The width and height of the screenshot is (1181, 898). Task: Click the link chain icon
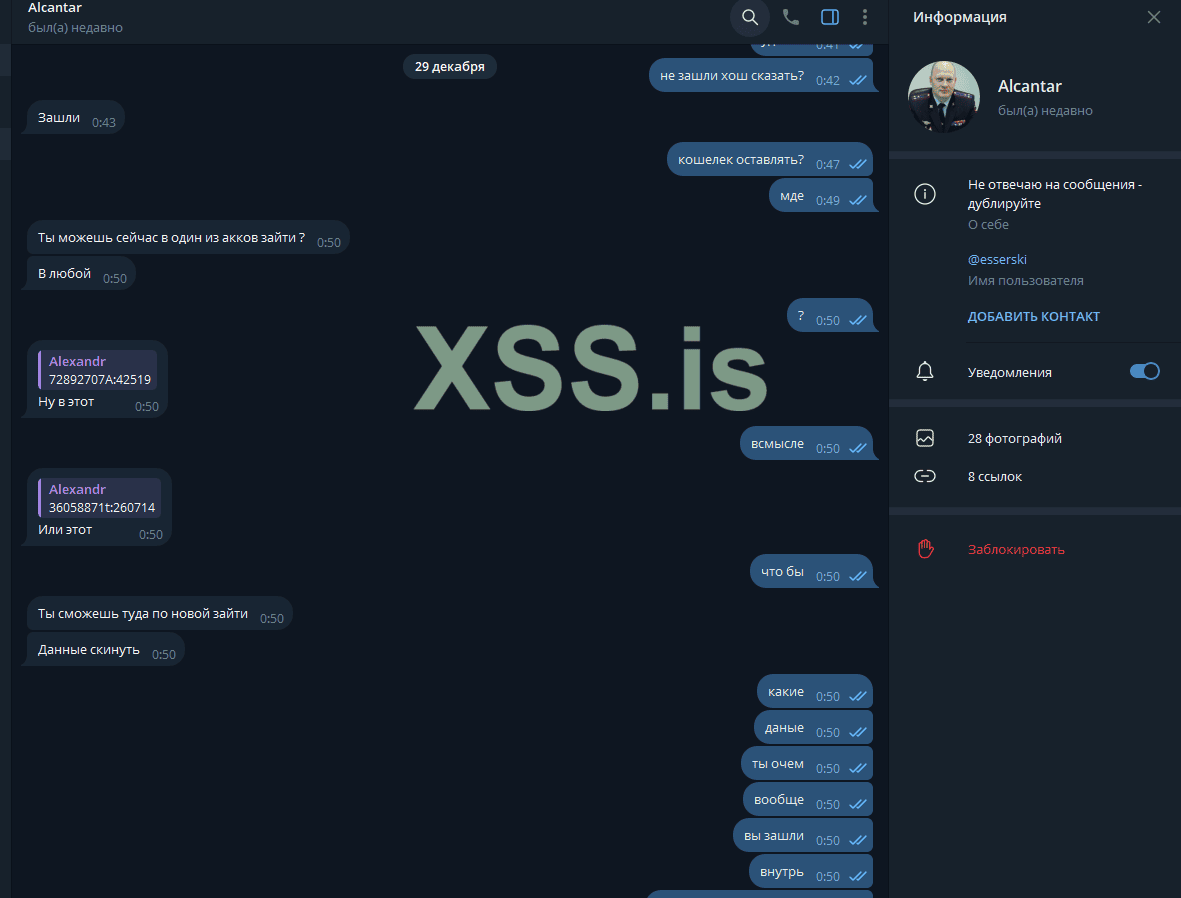(925, 476)
